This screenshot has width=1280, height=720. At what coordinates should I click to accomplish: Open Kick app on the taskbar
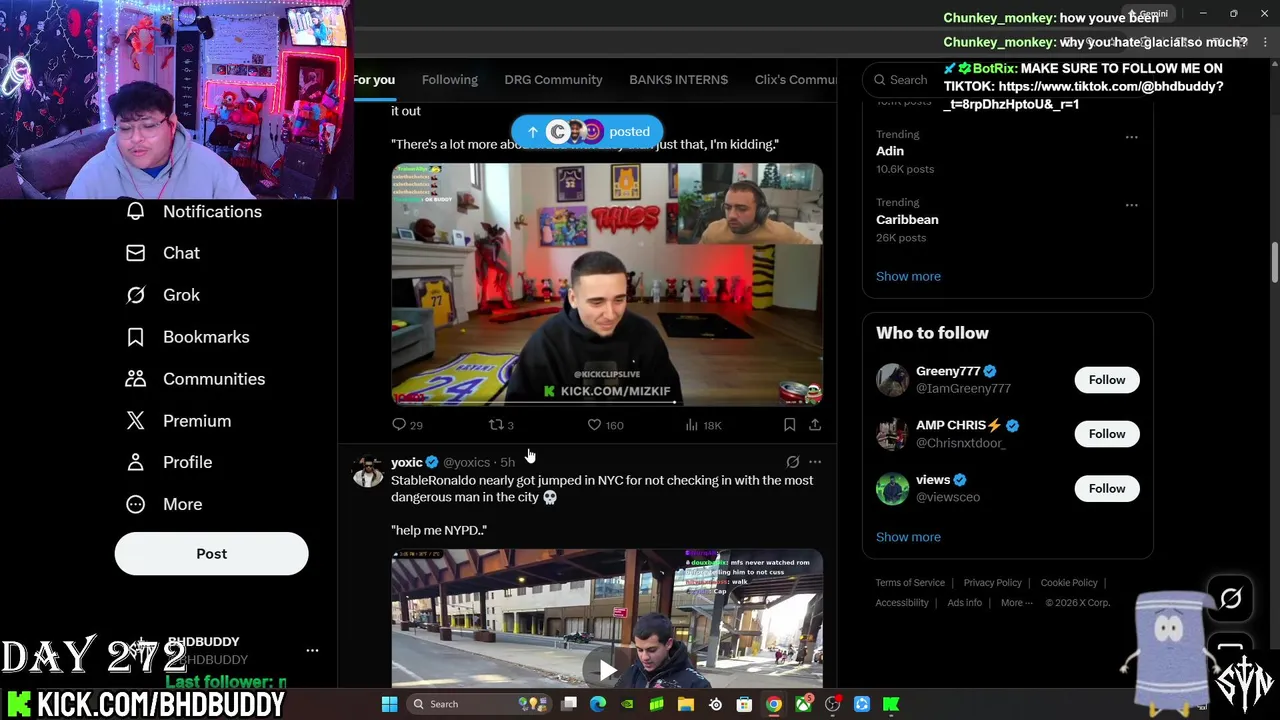click(x=891, y=704)
